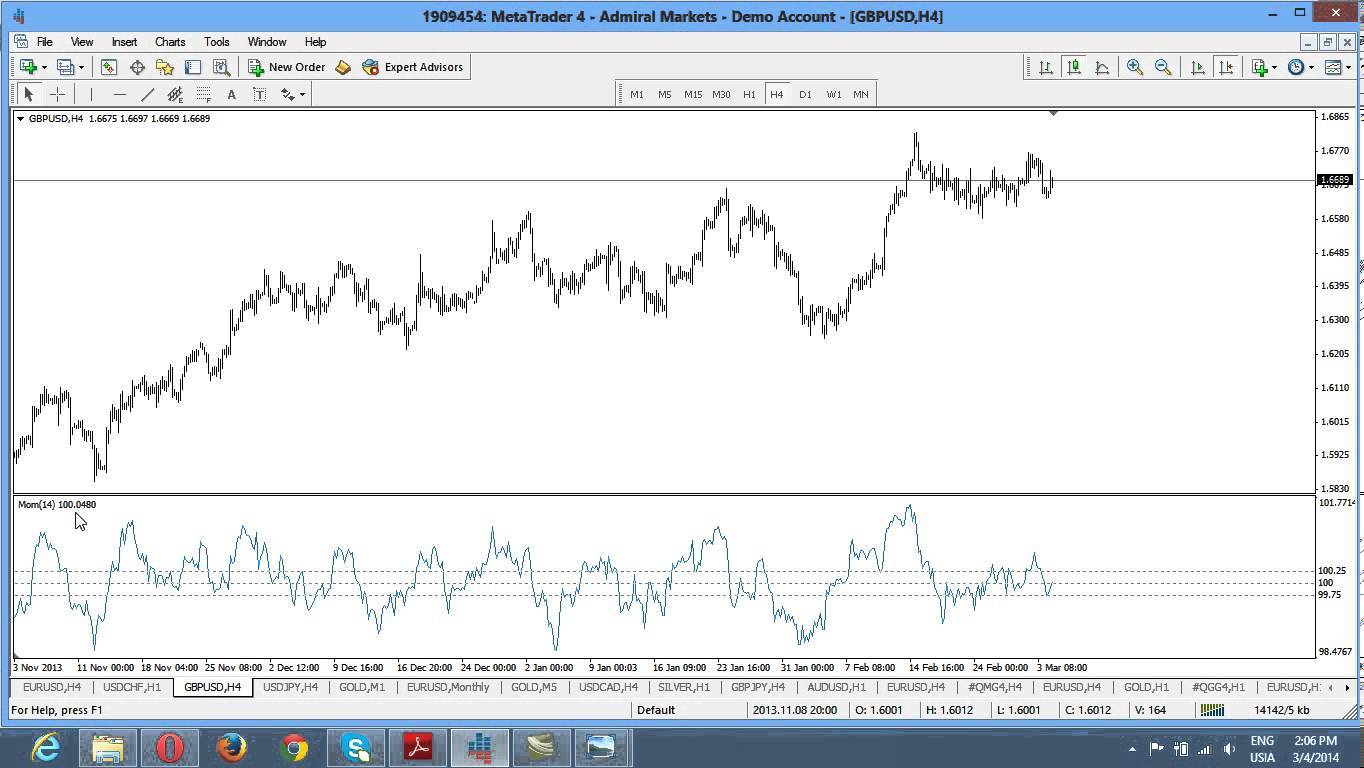This screenshot has width=1364, height=768.
Task: Open a new chart window
Action: click(27, 67)
